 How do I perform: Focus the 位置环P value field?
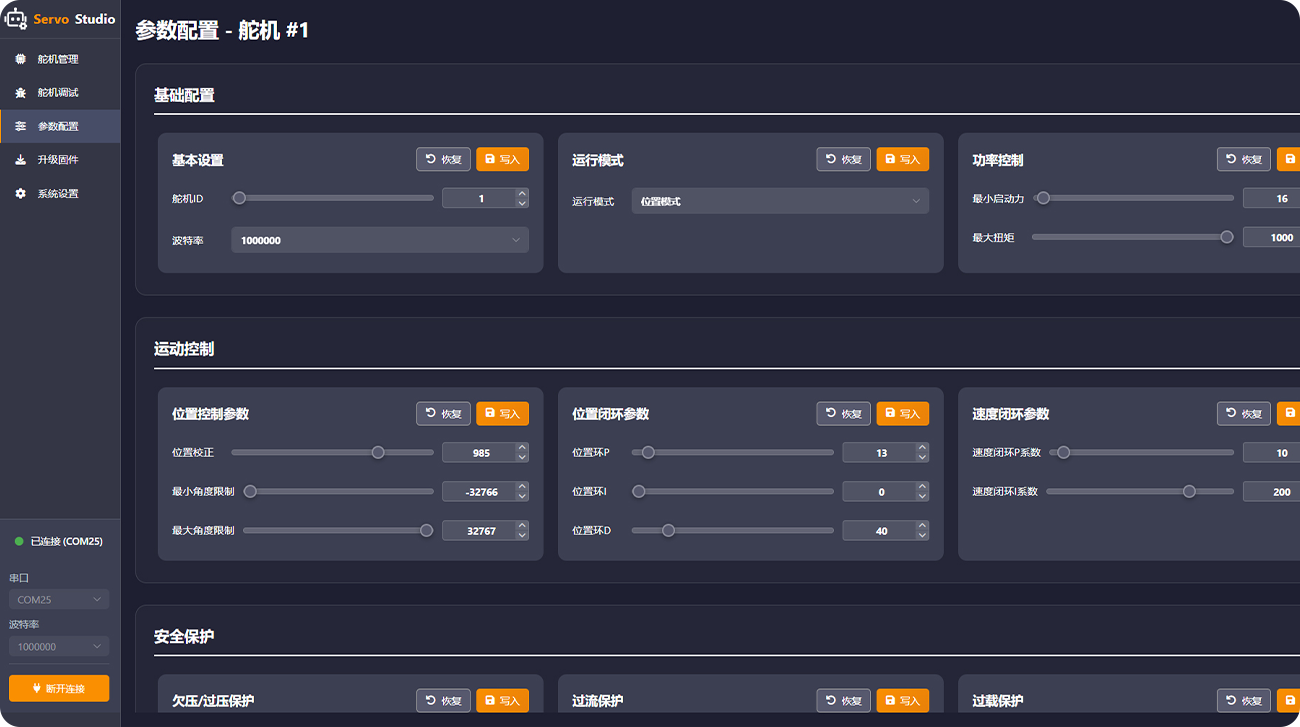click(x=879, y=453)
